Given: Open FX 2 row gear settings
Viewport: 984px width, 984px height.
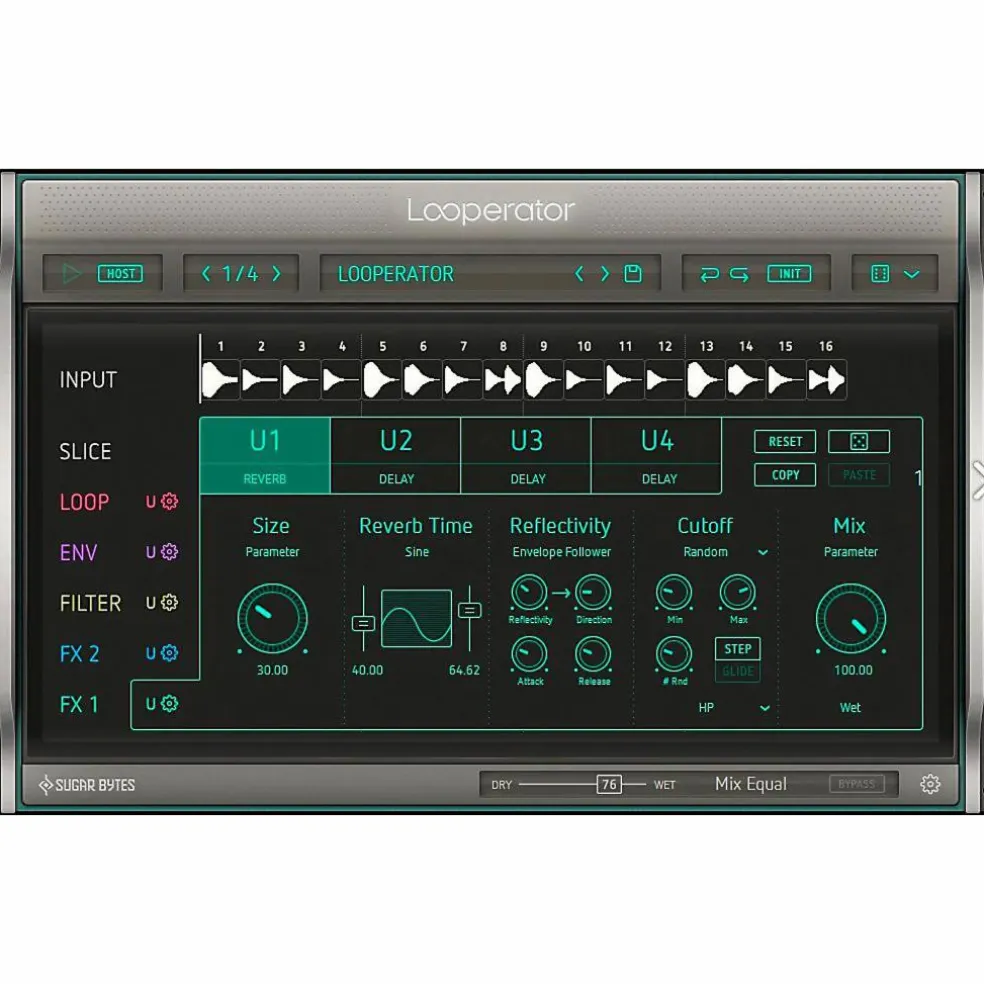Looking at the screenshot, I should point(169,653).
